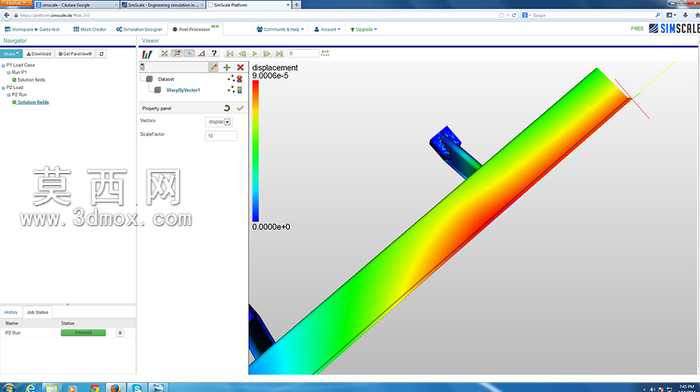Play the result animation
The height and width of the screenshot is (392, 700).
[x=255, y=54]
